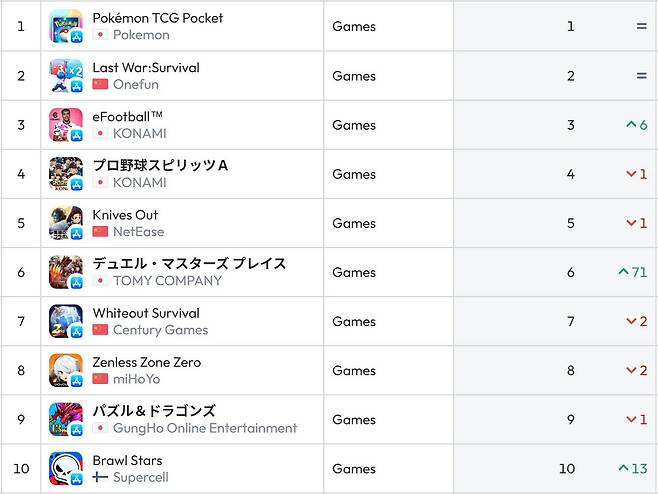Open the GungHo Online Entertainment publisher link
This screenshot has width=658, height=494.
pyautogui.click(x=205, y=428)
